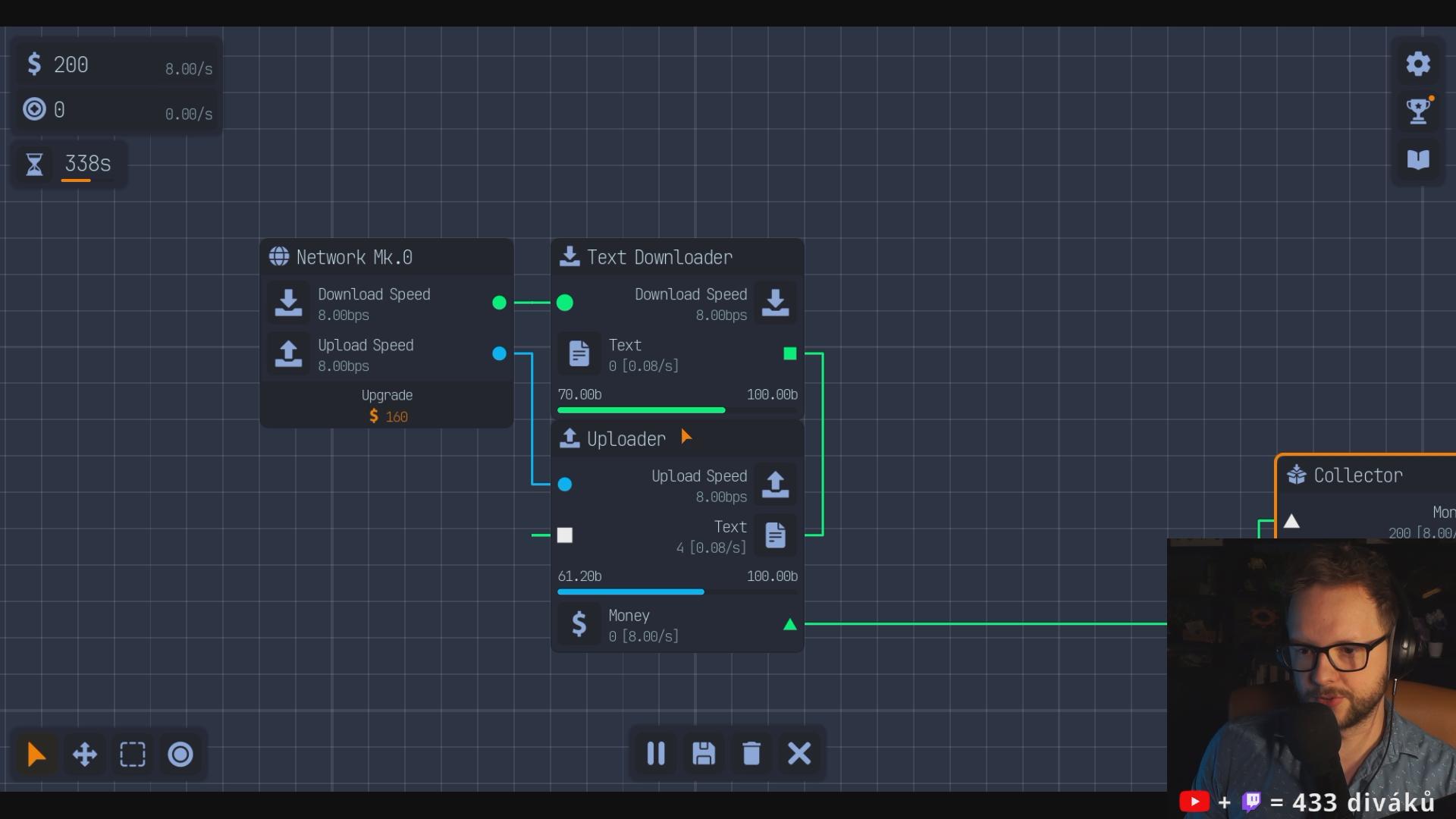The image size is (1456, 819).
Task: Click Network Mk.0 blue upload speed port
Action: coord(499,353)
